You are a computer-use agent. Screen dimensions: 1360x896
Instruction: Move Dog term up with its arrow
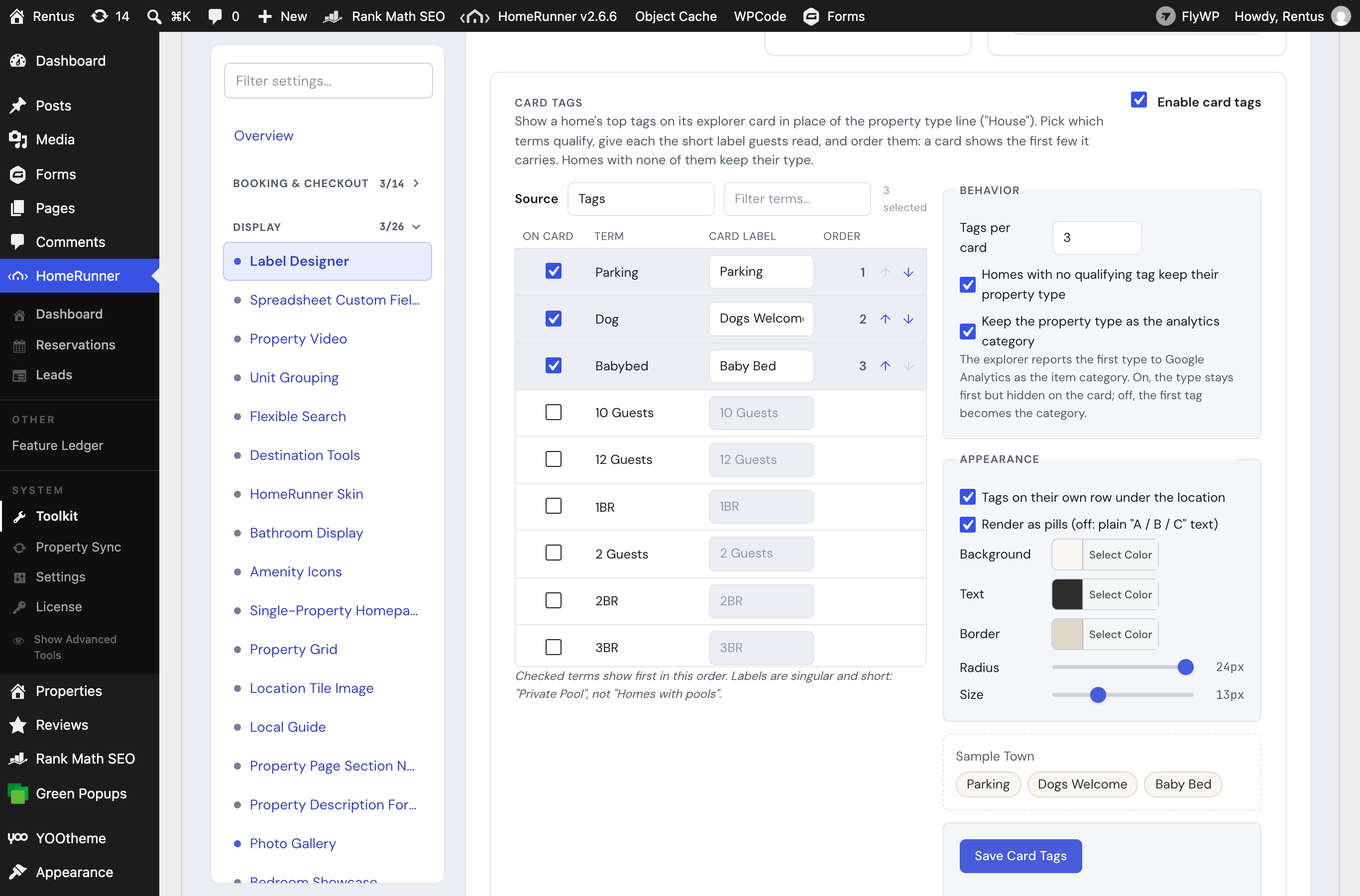885,319
